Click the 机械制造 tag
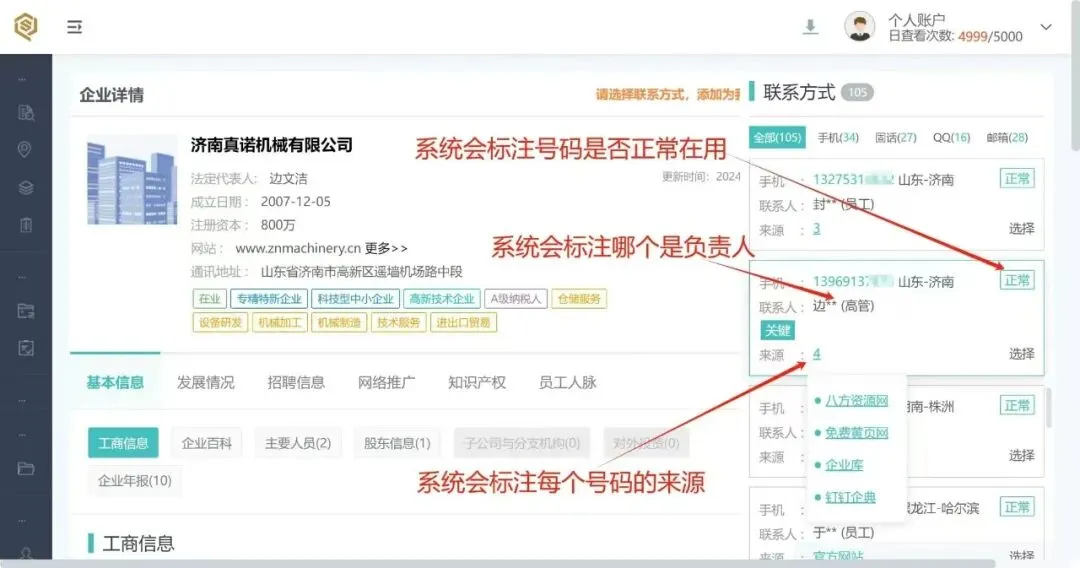The image size is (1080, 568). [x=339, y=322]
